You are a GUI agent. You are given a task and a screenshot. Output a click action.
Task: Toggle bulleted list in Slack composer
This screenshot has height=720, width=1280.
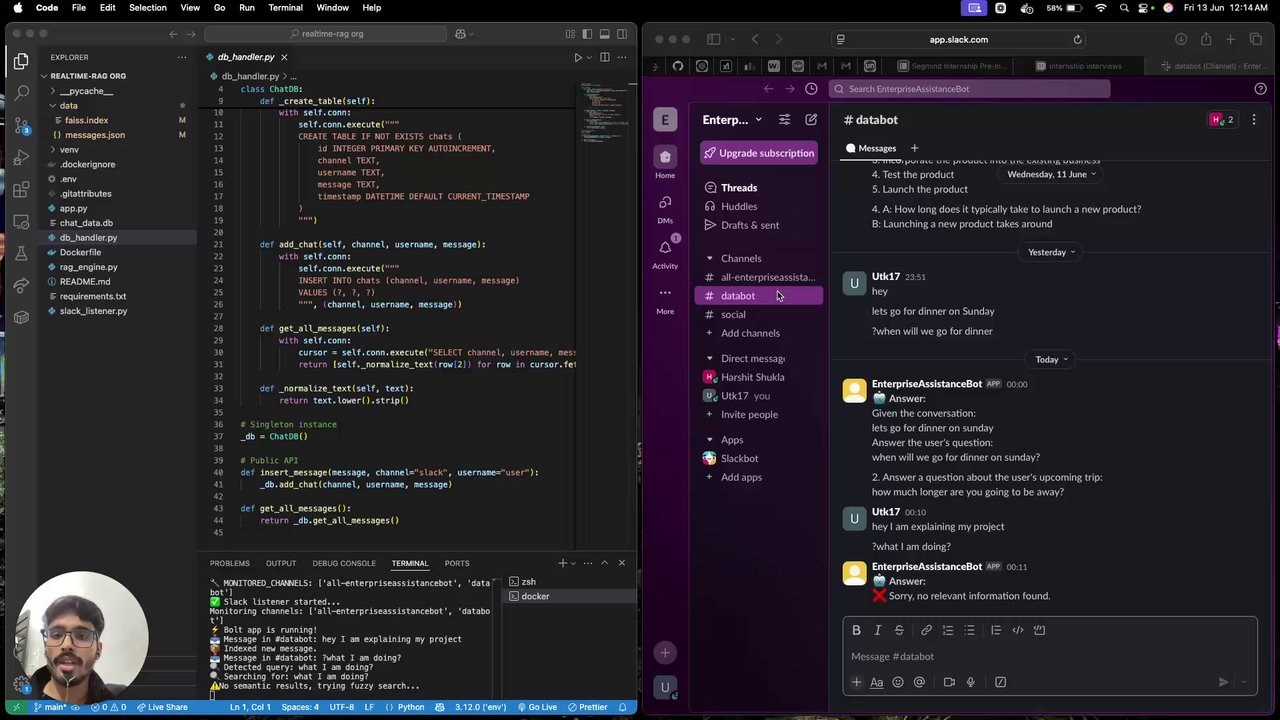click(x=969, y=630)
